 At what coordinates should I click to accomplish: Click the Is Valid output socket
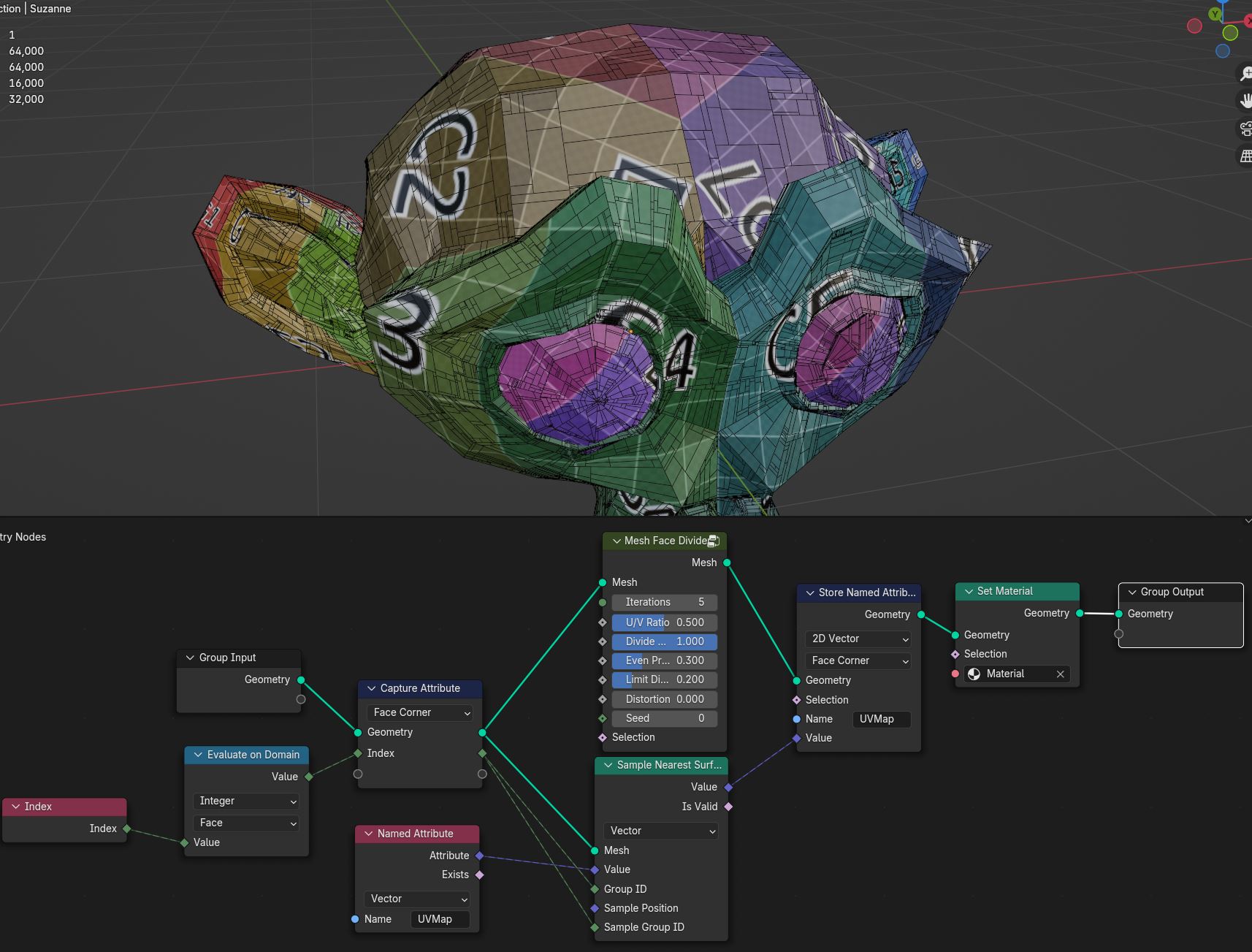point(728,807)
